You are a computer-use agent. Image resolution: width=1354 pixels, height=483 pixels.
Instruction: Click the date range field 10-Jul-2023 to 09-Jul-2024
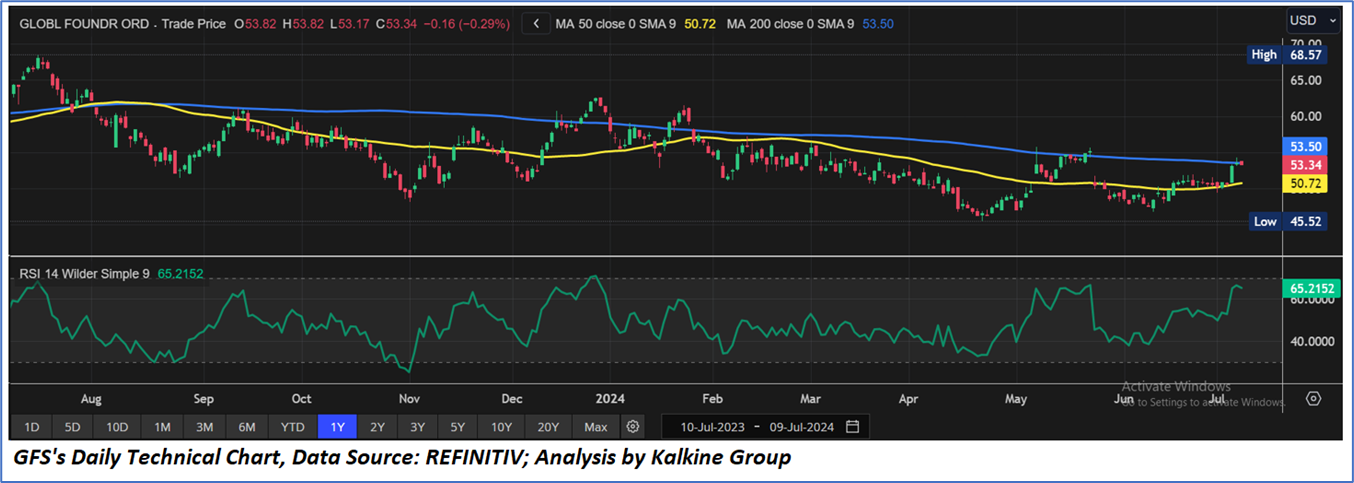[x=766, y=427]
